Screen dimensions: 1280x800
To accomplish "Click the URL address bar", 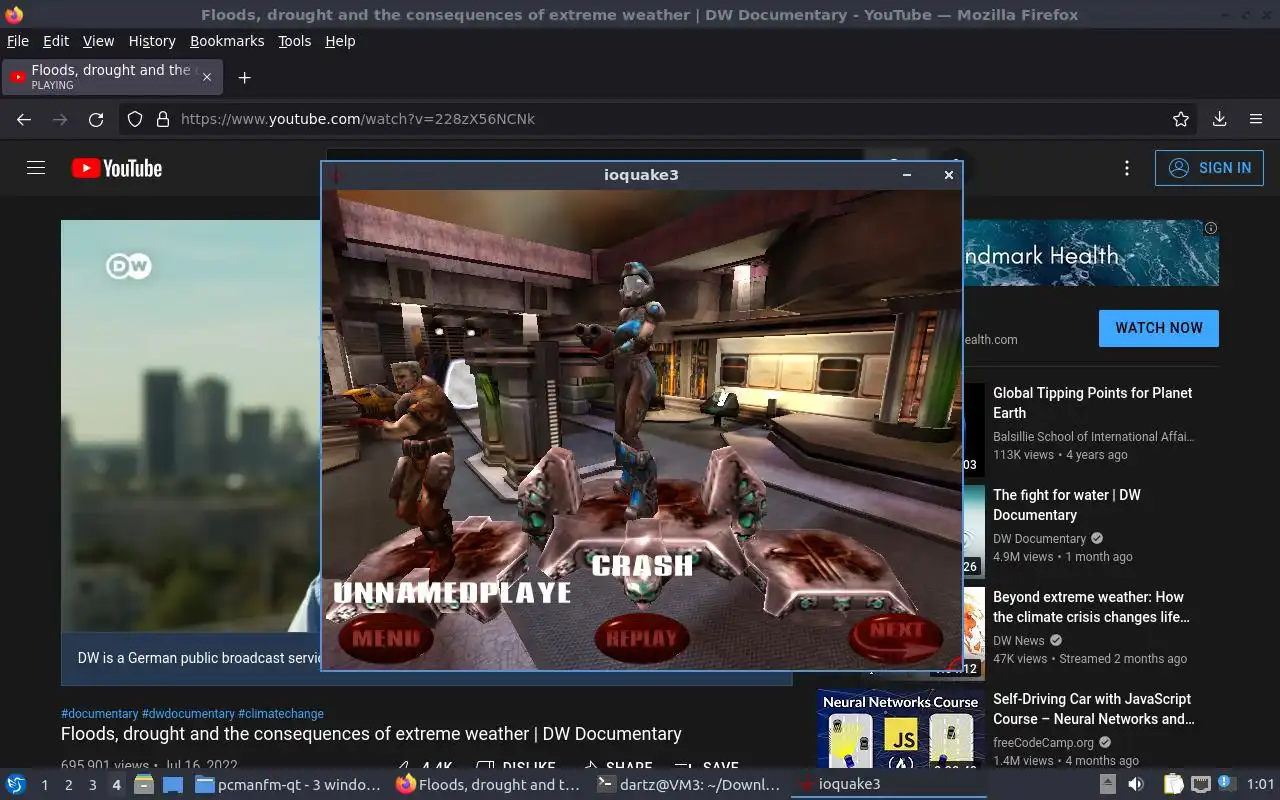I will click(660, 119).
